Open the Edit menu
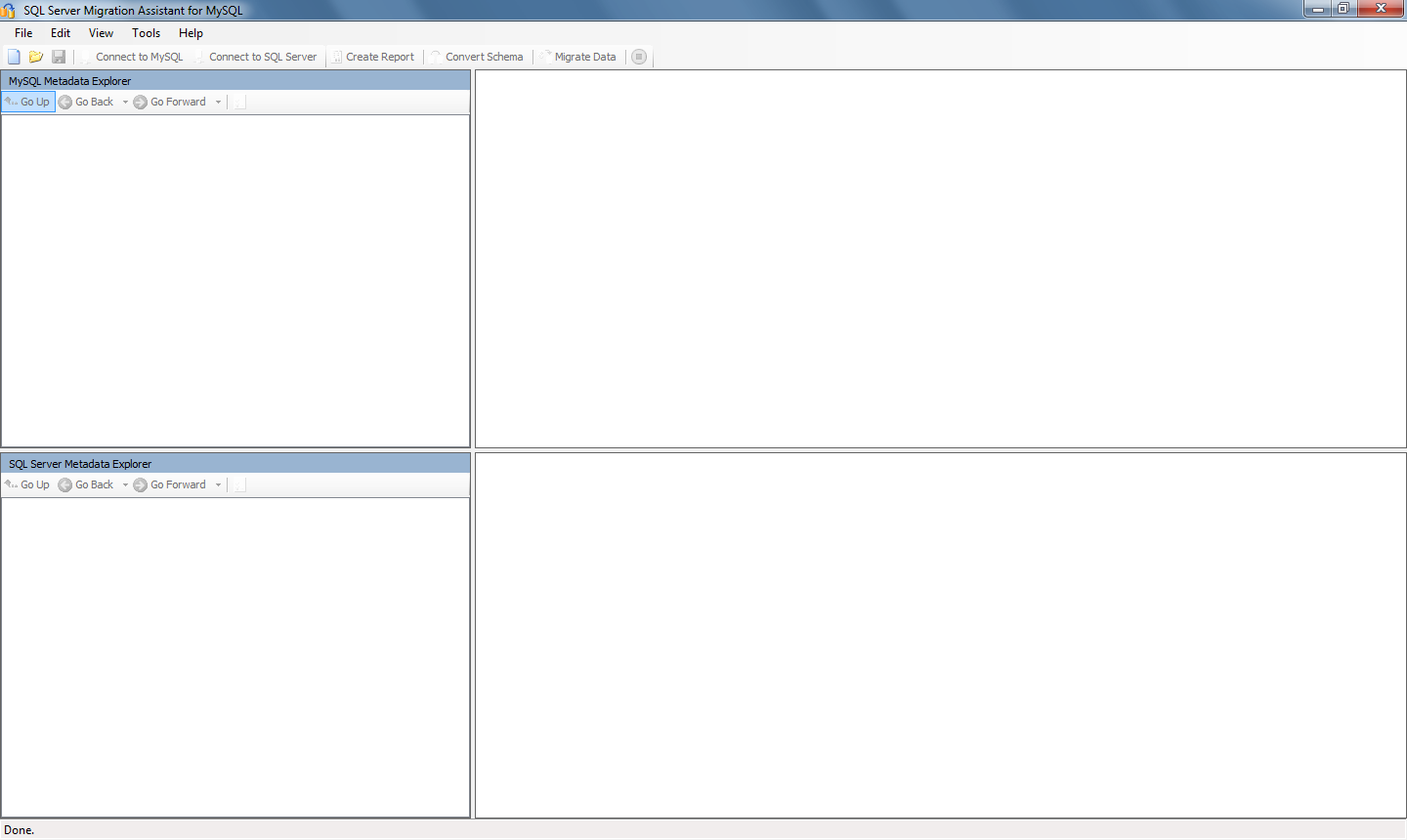This screenshot has width=1407, height=840. 61,33
